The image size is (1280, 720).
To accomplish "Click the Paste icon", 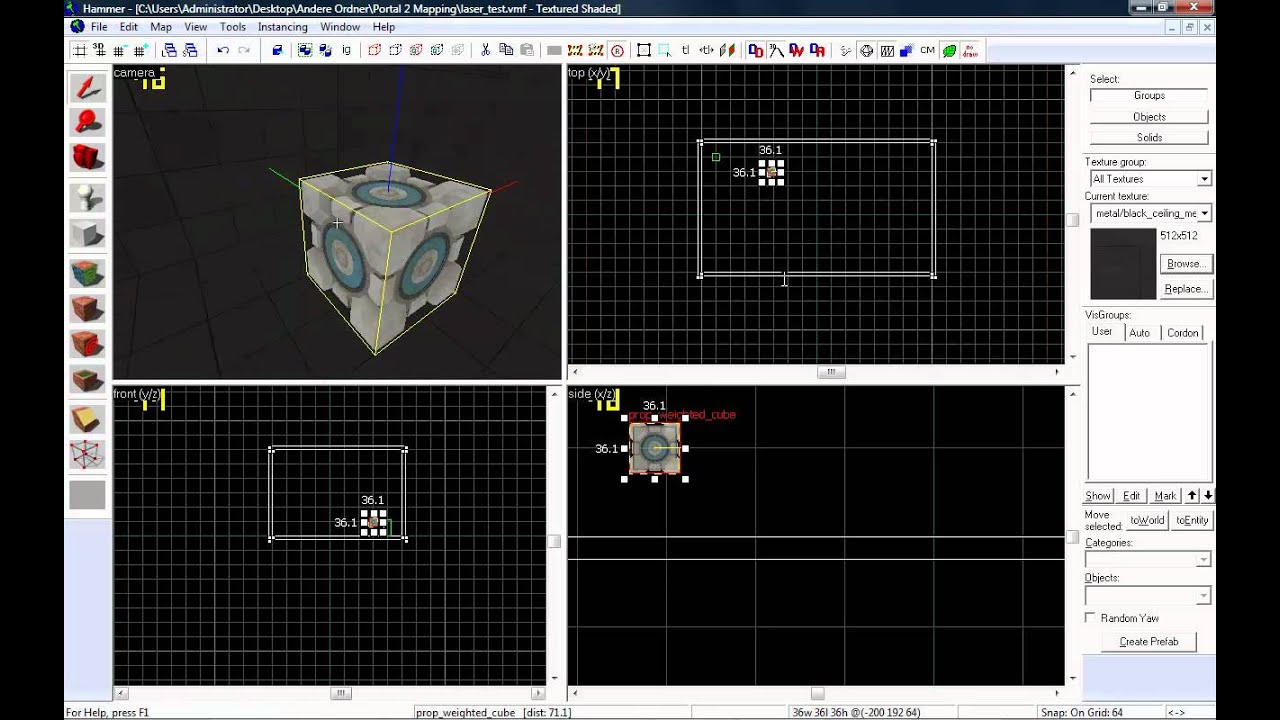I will 526,50.
